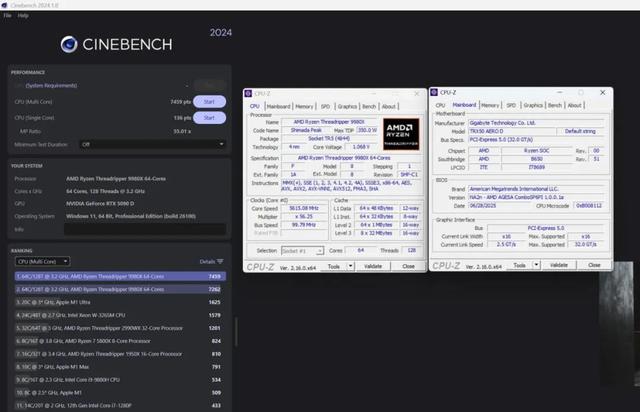
Task: Click the Details link in Ranking
Action: 207,261
